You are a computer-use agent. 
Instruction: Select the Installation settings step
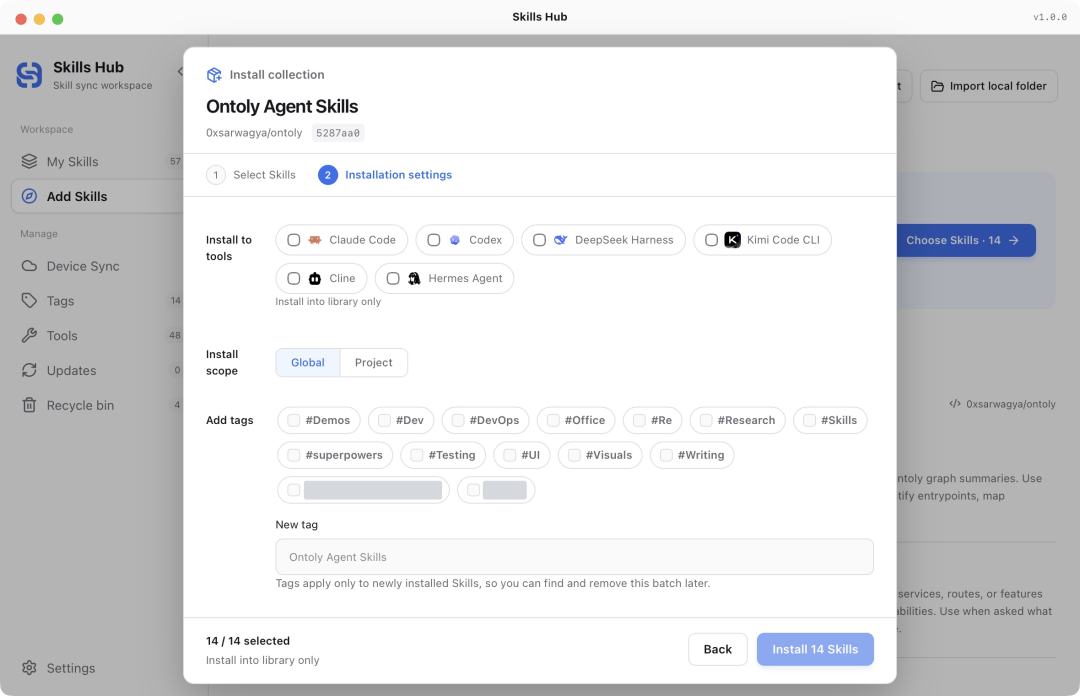(x=385, y=175)
